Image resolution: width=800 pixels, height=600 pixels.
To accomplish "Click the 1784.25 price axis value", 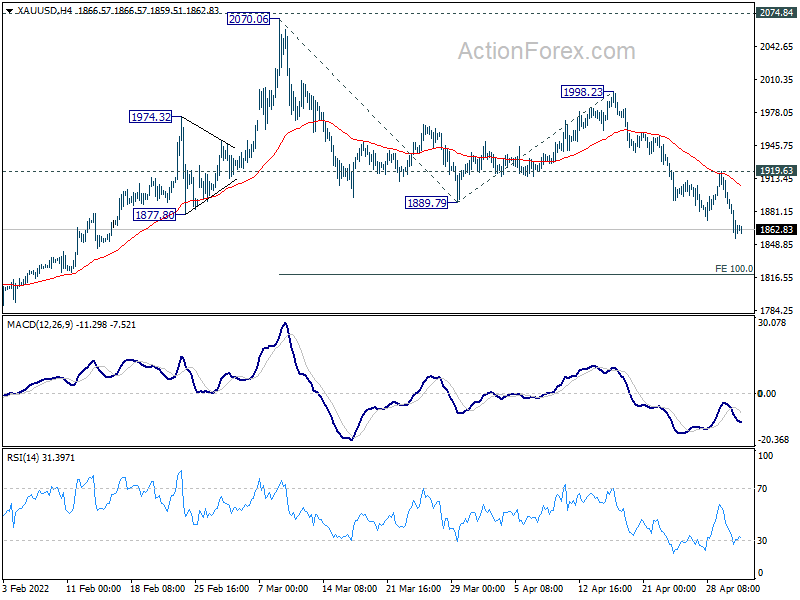I will [776, 310].
